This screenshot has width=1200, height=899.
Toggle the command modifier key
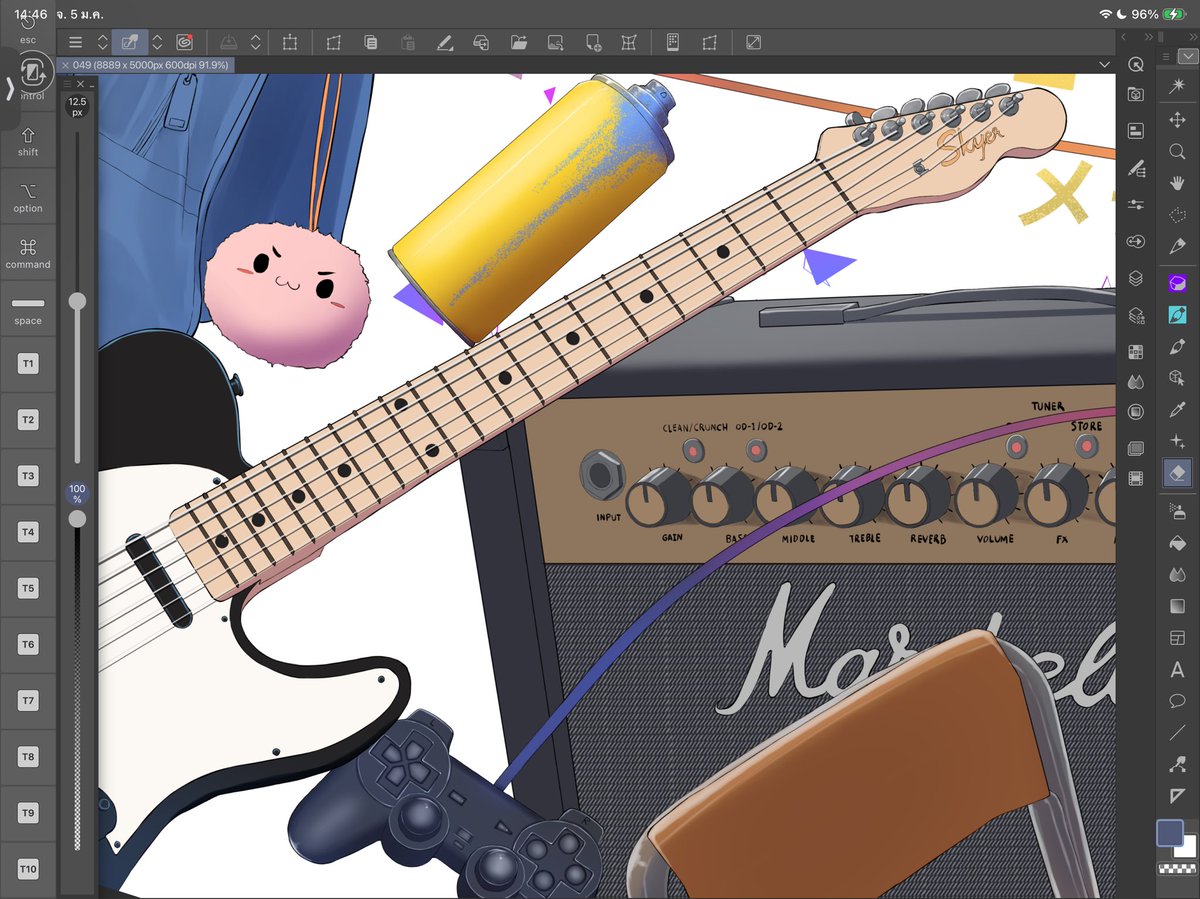pyautogui.click(x=28, y=253)
